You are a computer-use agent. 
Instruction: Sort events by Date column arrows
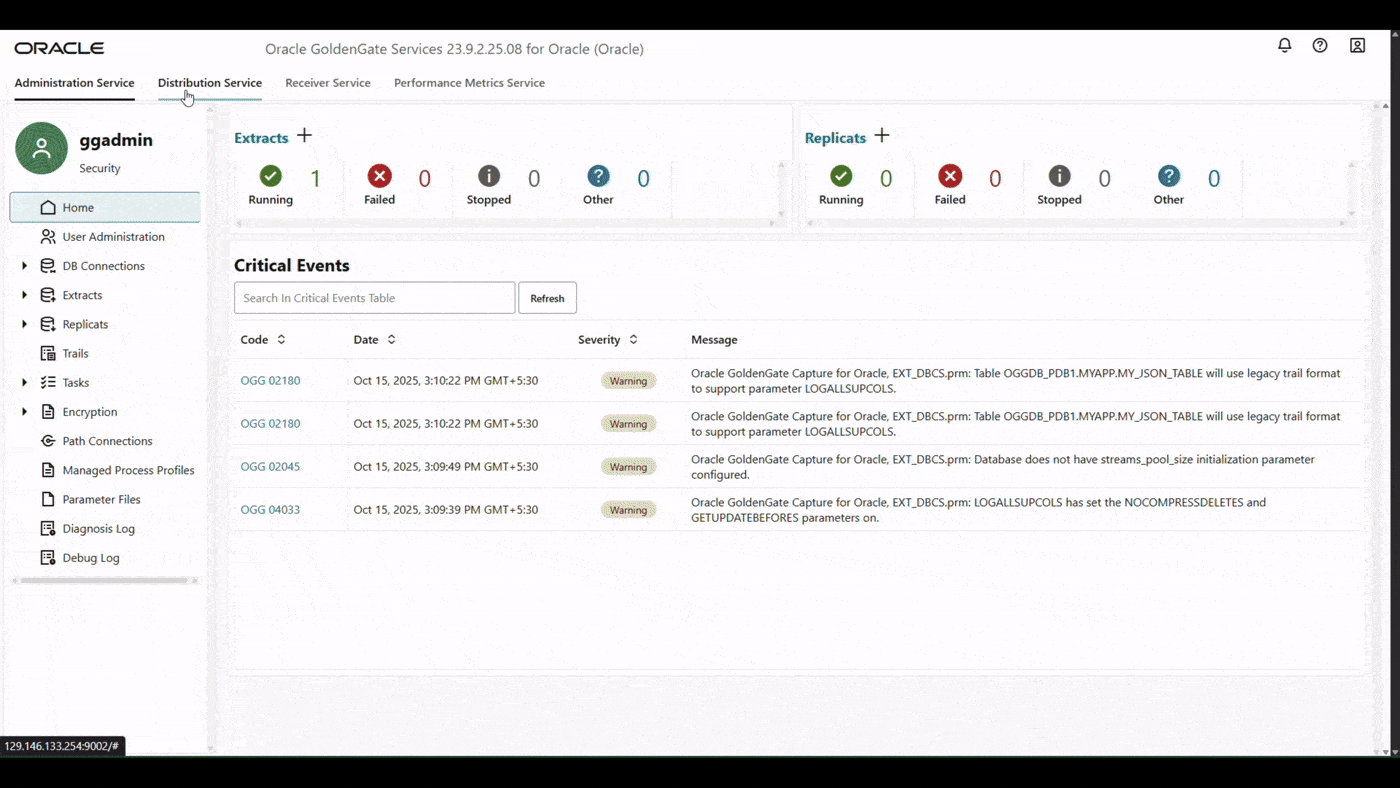[x=391, y=340]
